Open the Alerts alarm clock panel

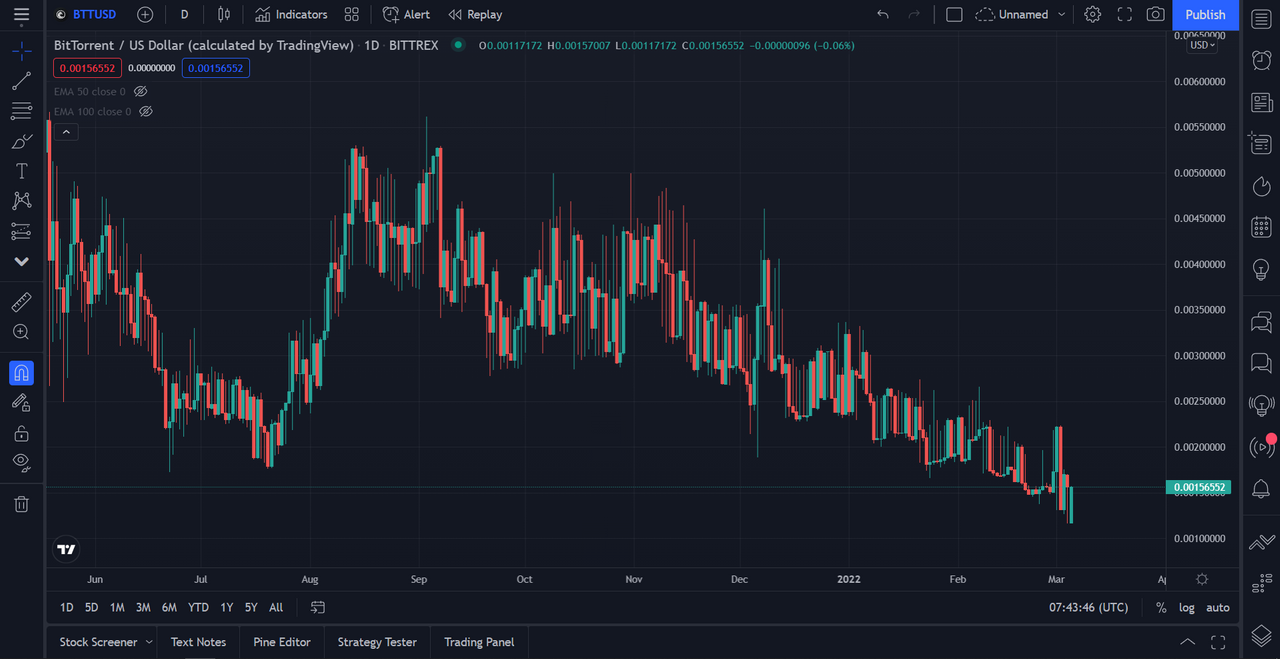click(x=1262, y=60)
